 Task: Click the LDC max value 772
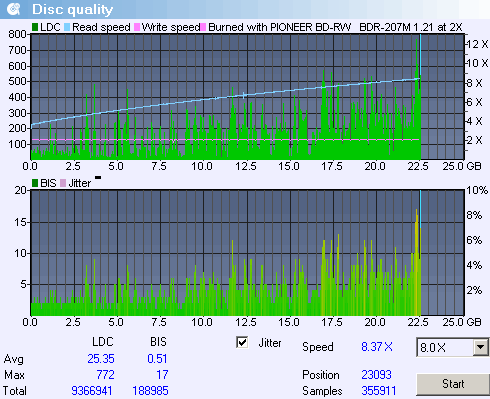pyautogui.click(x=106, y=375)
